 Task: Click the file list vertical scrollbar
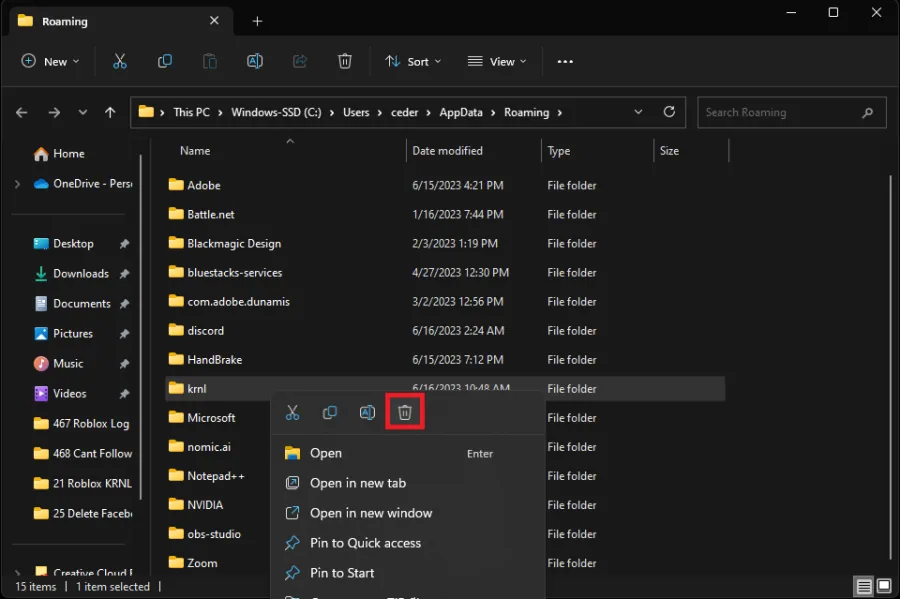coord(890,367)
